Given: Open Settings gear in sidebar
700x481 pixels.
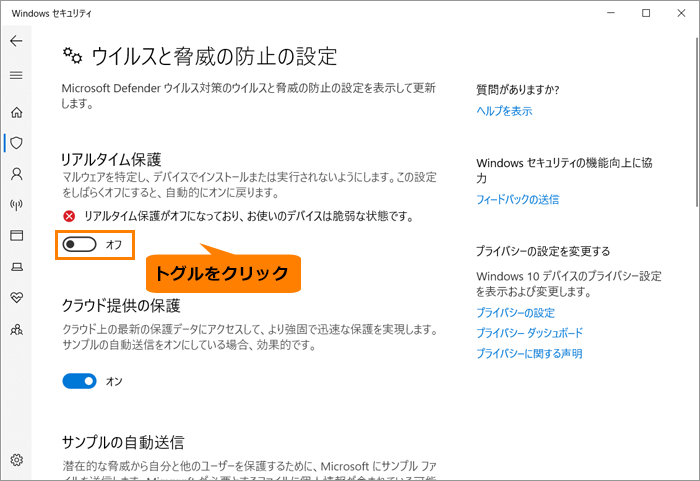Looking at the screenshot, I should pyautogui.click(x=17, y=460).
